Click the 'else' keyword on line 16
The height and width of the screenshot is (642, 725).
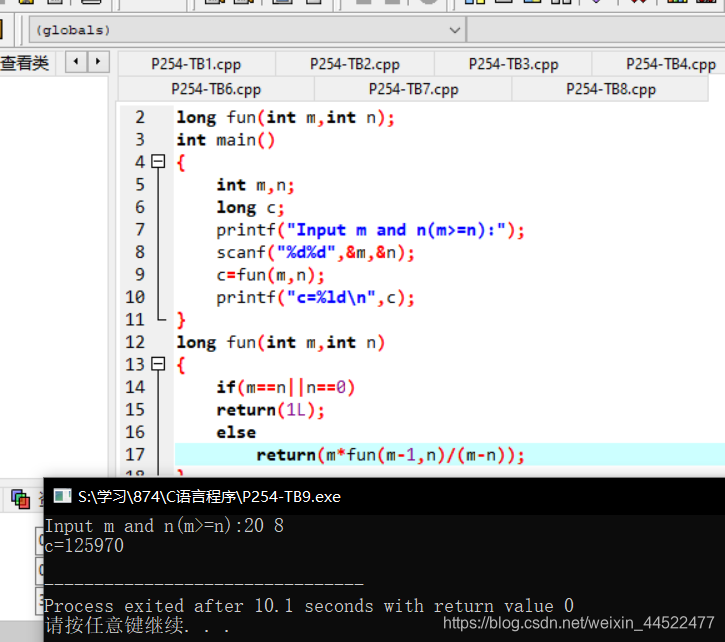pyautogui.click(x=236, y=432)
